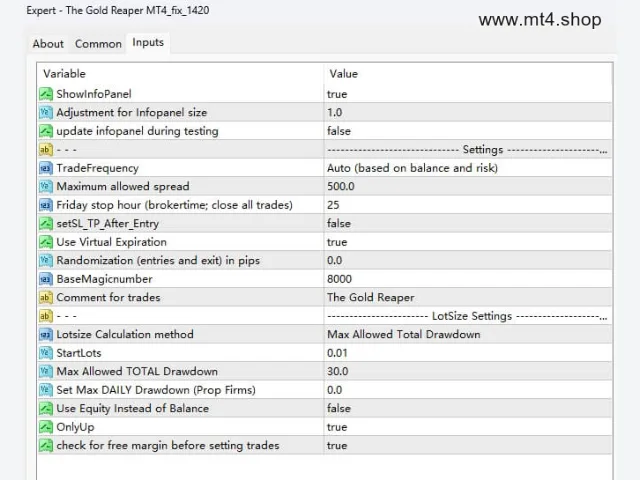The width and height of the screenshot is (640, 480).
Task: Select the Lotsize Calculation method variable name
Action: 125,334
